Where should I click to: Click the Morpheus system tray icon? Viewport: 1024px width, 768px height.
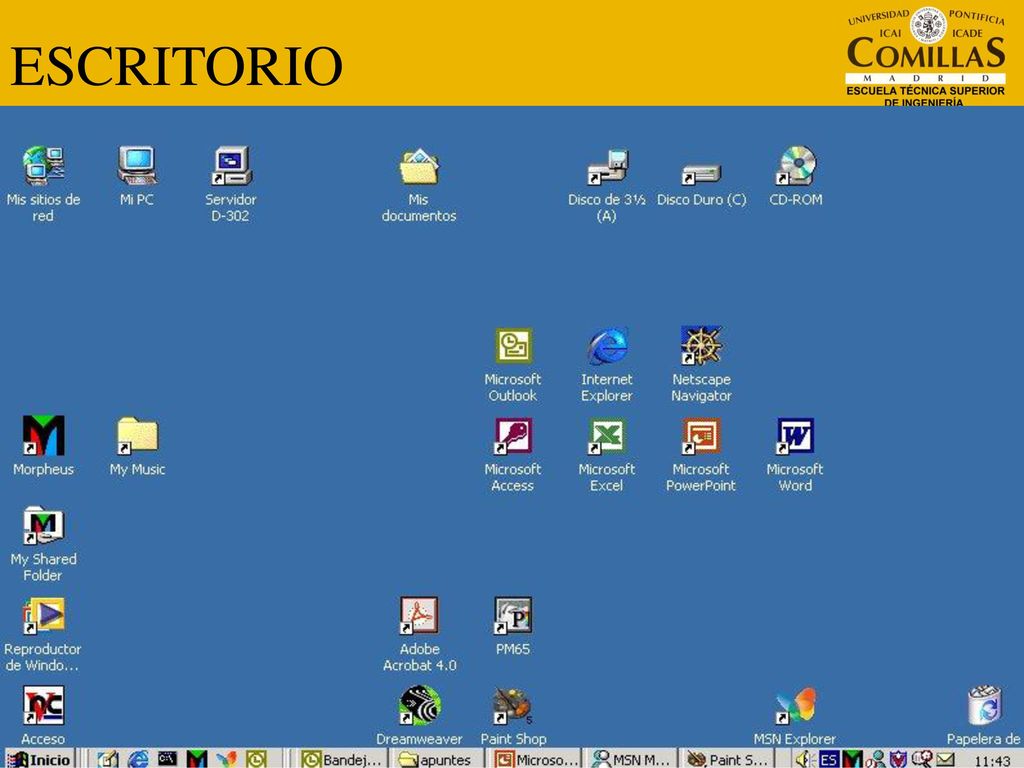click(852, 760)
